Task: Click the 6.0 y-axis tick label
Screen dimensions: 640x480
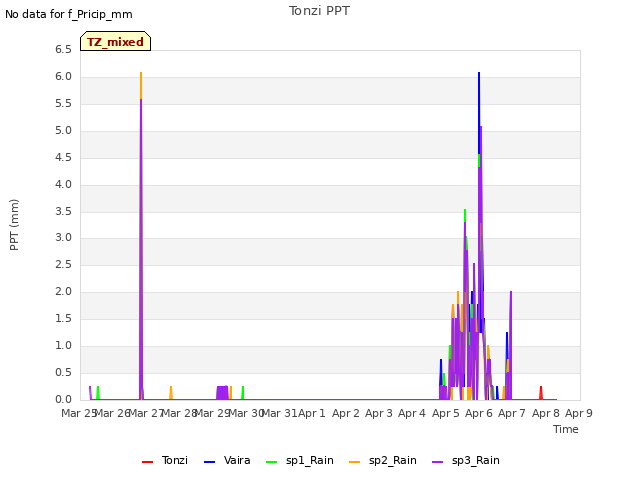Action: 63,77
